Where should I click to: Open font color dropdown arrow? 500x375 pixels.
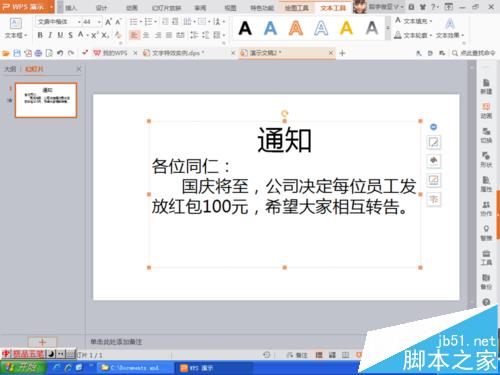click(87, 35)
